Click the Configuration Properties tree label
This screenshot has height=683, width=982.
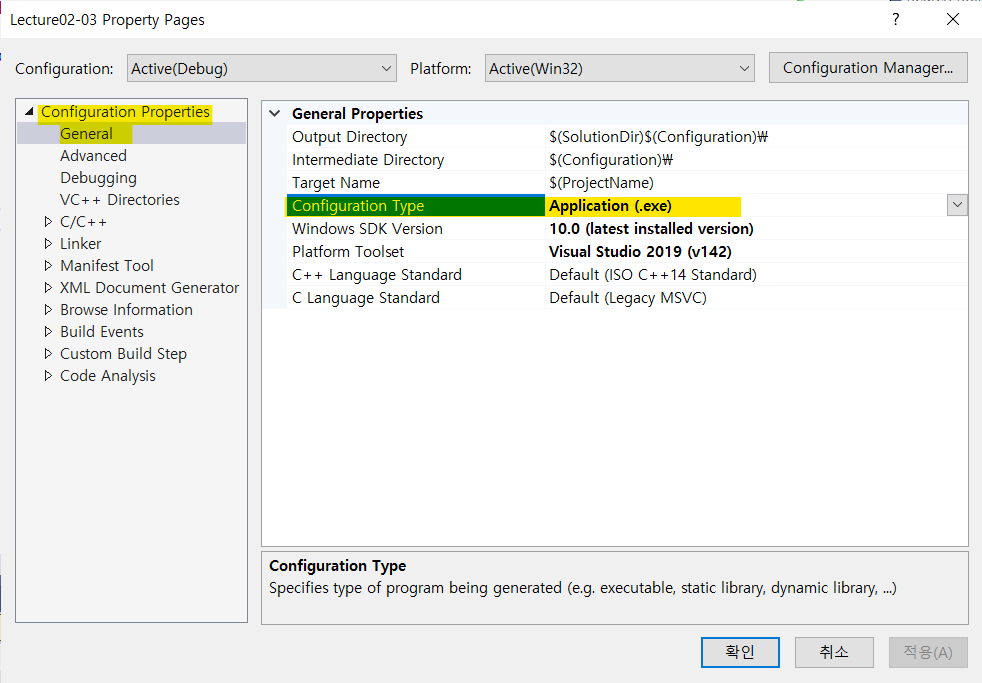point(125,111)
